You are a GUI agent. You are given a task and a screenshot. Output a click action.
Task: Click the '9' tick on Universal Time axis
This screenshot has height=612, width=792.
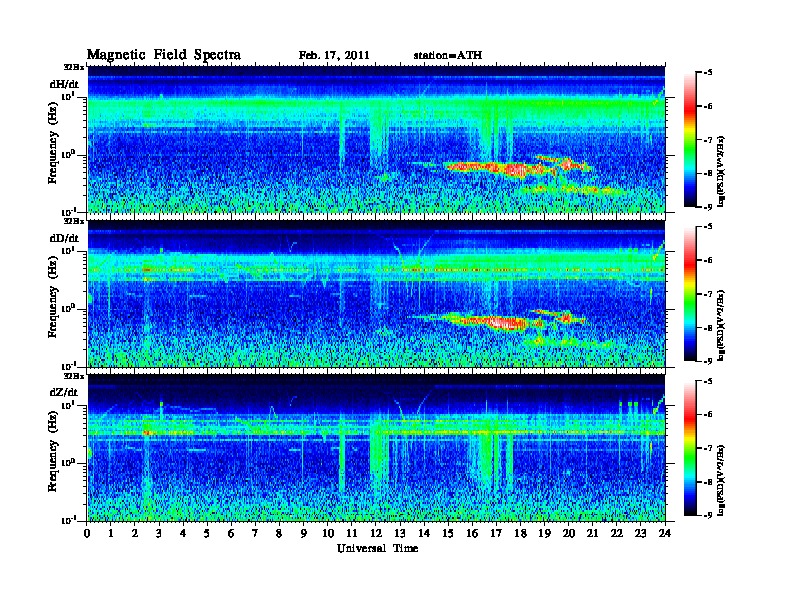click(x=304, y=534)
